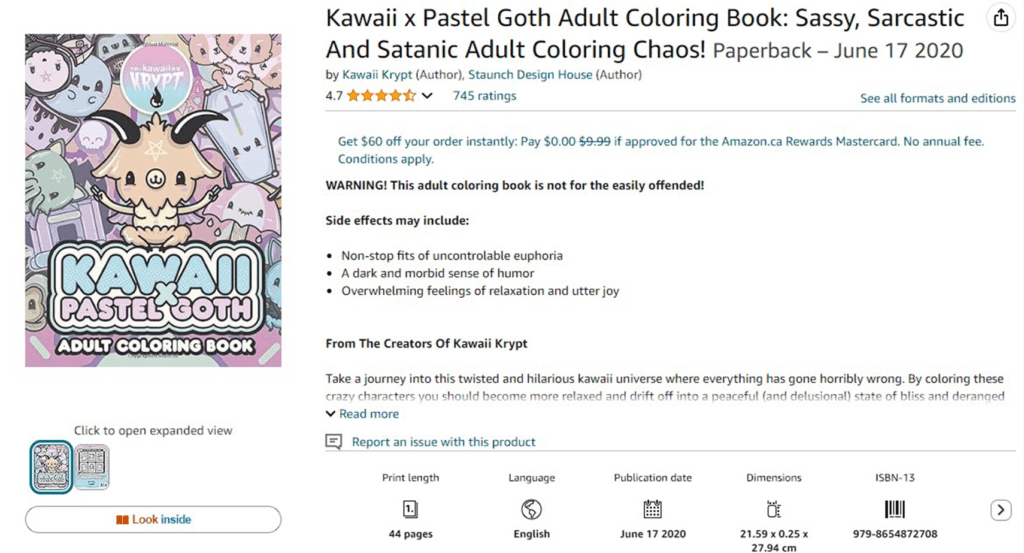The height and width of the screenshot is (553, 1024).
Task: Click the share icon beside the title
Action: 1000,18
